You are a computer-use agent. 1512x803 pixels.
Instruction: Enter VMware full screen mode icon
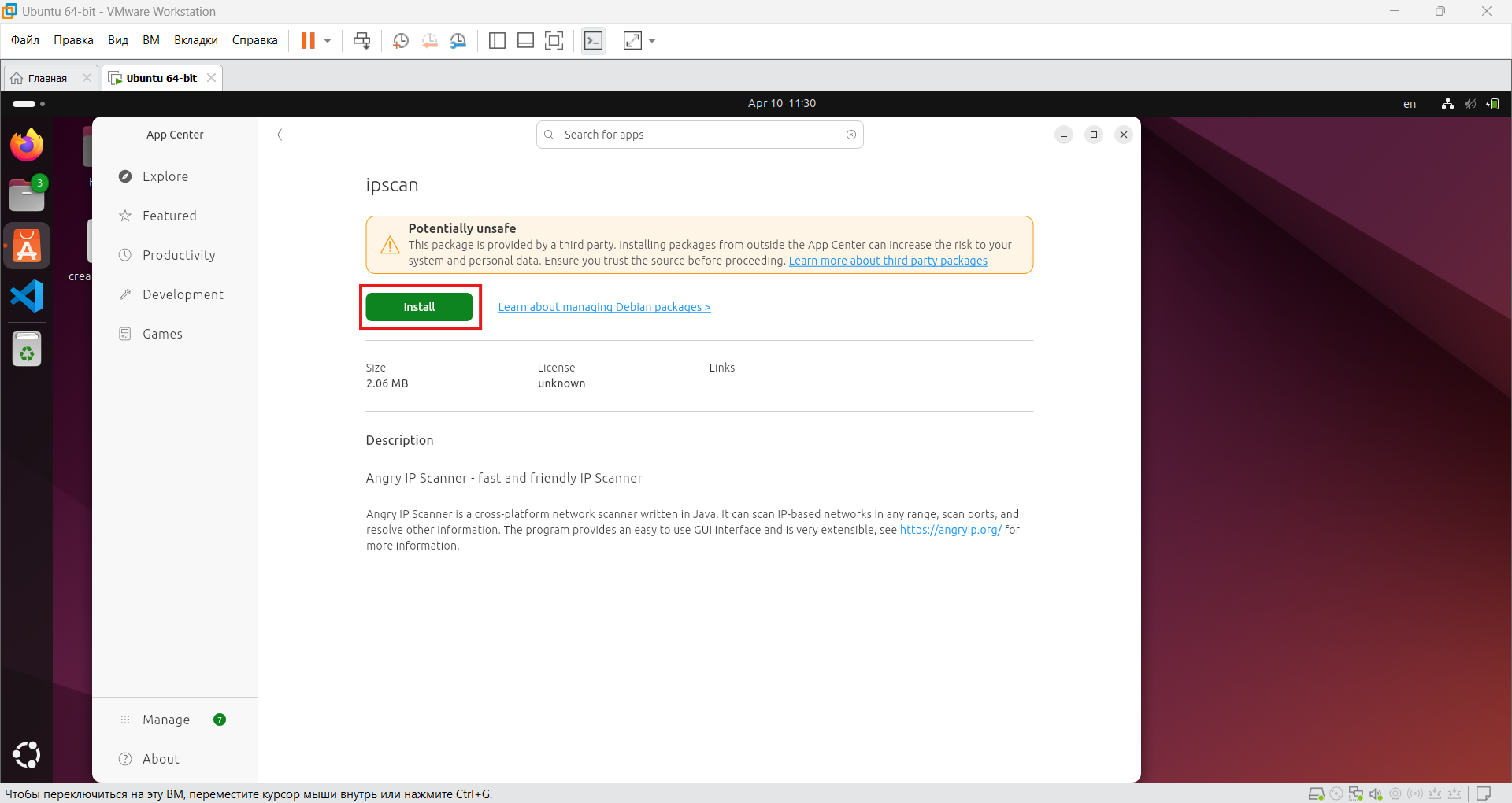554,41
